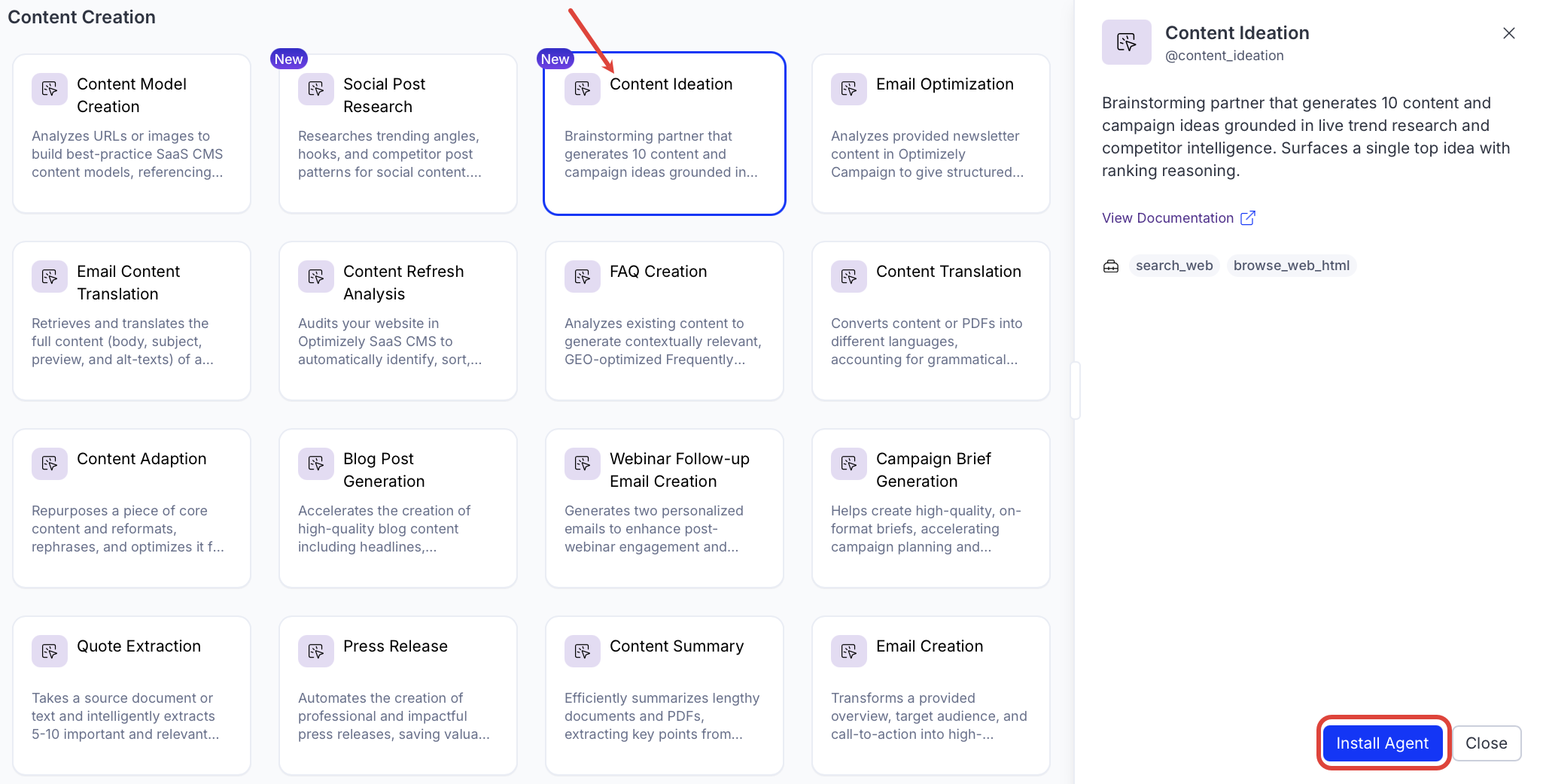Choose the Campaign Brief Generation card
This screenshot has height=784, width=1543.
point(930,509)
